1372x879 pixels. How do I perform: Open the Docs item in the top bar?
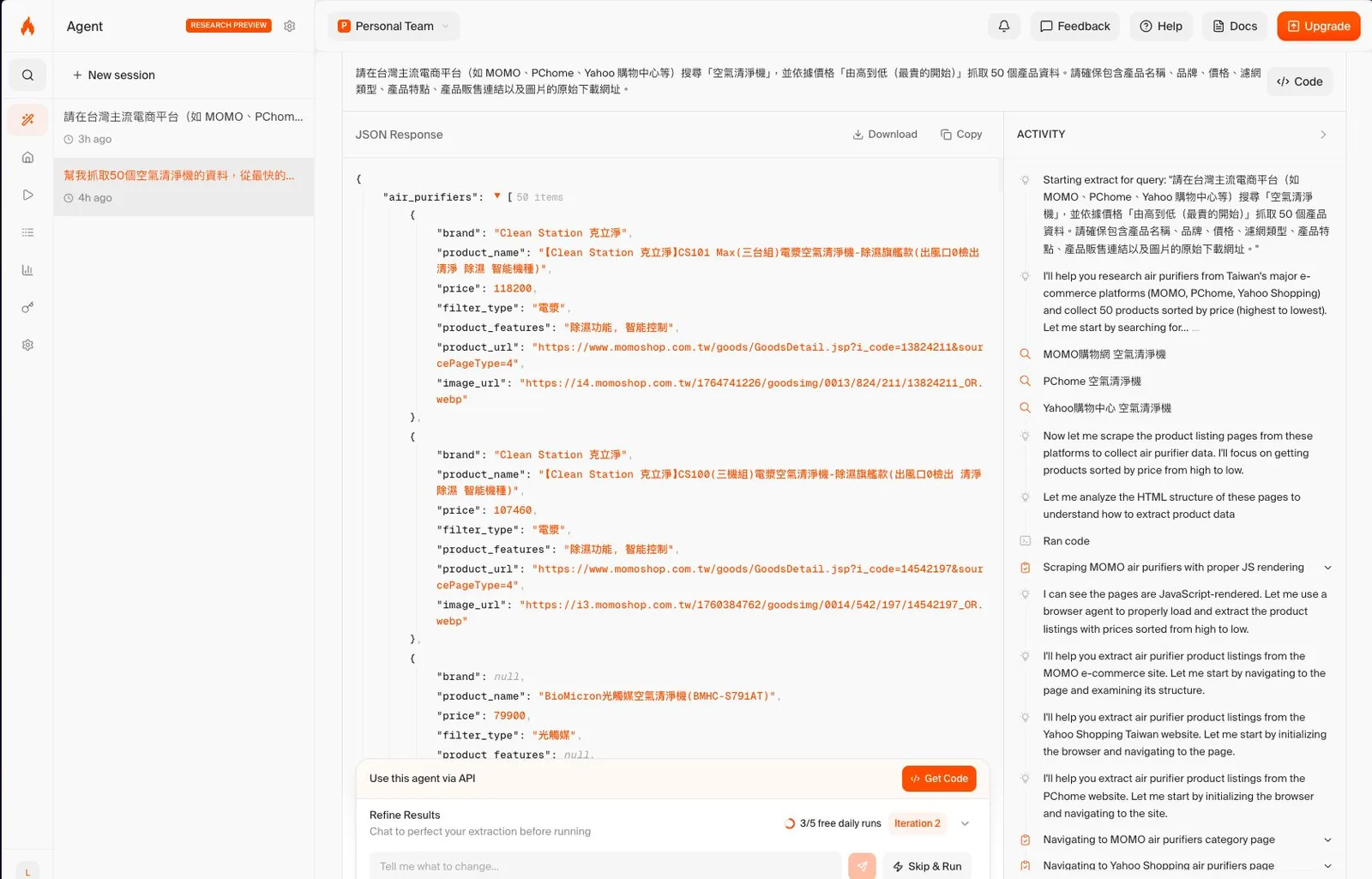click(x=1235, y=26)
